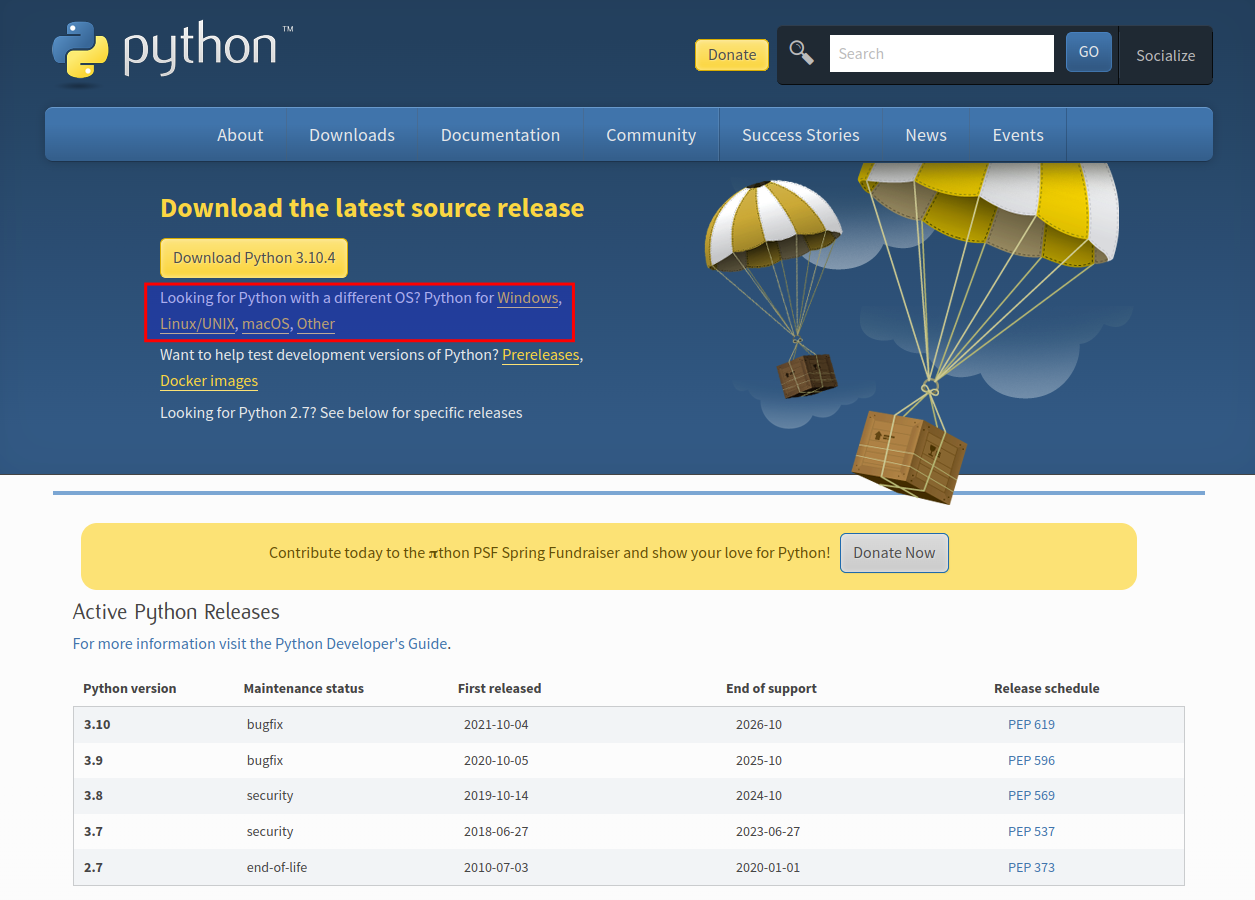
Task: Click the 2019-10-14 release date
Action: click(x=496, y=796)
